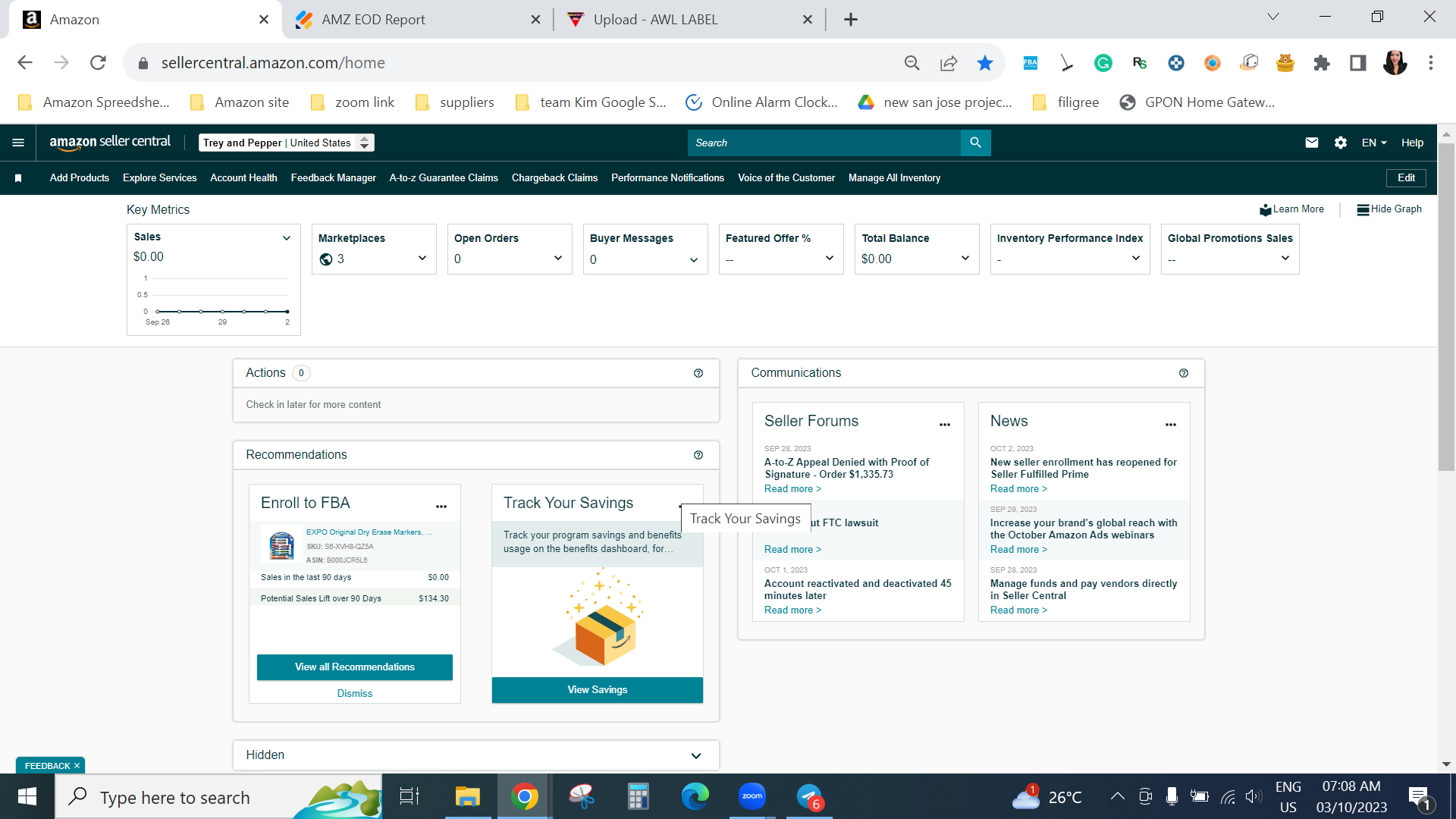Open the Trey and Pepper marketplace switcher
Screen dimensions: 1456x819
[x=287, y=143]
